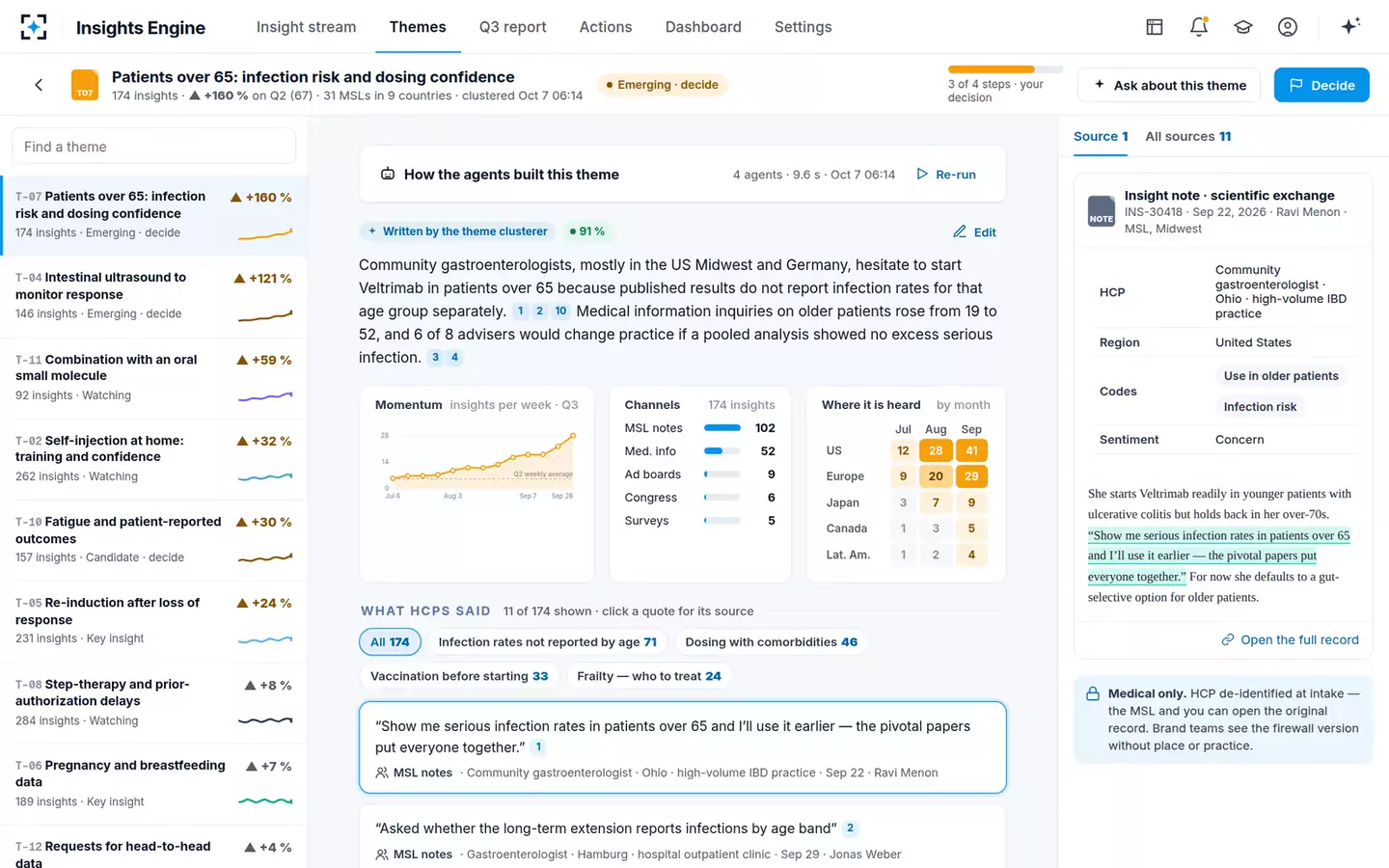This screenshot has width=1389, height=868.
Task: Click the lock icon in Medical only notice
Action: tap(1093, 694)
